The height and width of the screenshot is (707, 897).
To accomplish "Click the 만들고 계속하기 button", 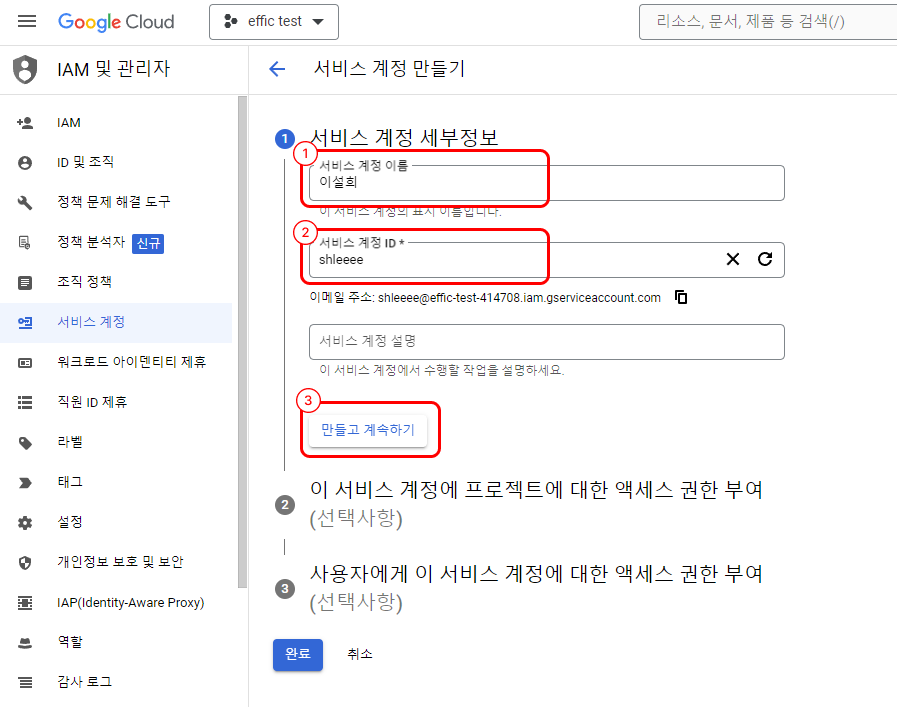I will pyautogui.click(x=367, y=430).
